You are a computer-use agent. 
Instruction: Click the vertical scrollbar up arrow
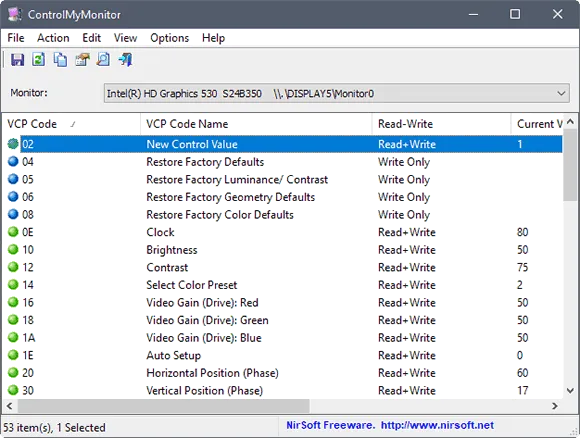pyautogui.click(x=570, y=121)
